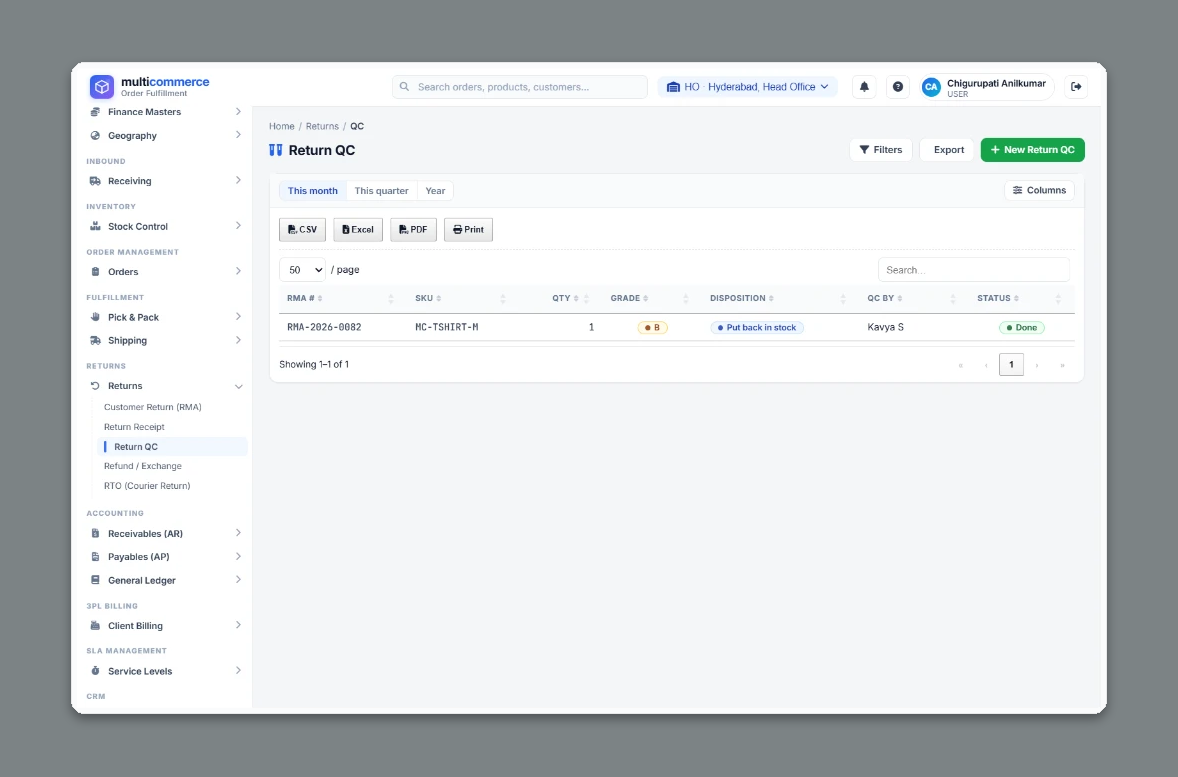The height and width of the screenshot is (777, 1178).
Task: Open Customer Return (RMA) in sidebar
Action: 153,407
